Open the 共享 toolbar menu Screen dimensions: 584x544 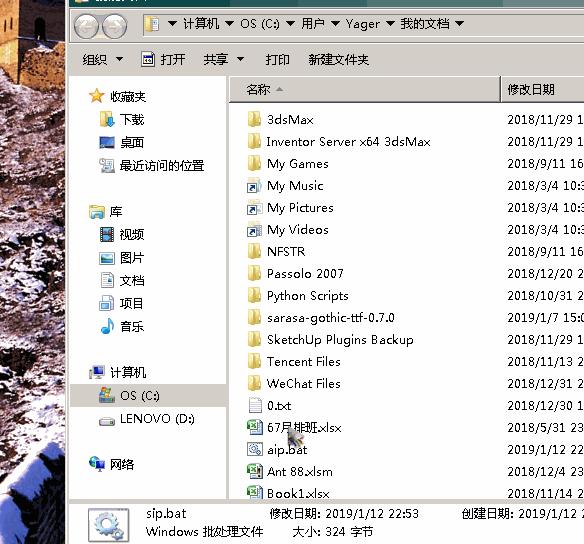223,60
